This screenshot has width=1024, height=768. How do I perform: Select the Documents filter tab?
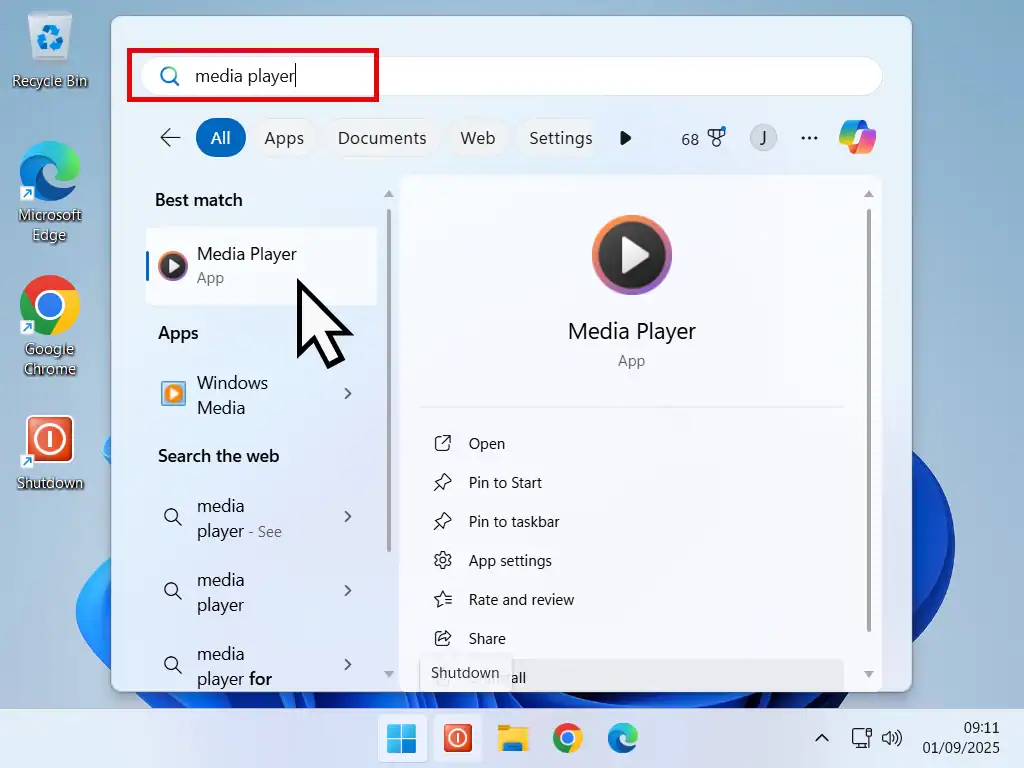tap(382, 138)
